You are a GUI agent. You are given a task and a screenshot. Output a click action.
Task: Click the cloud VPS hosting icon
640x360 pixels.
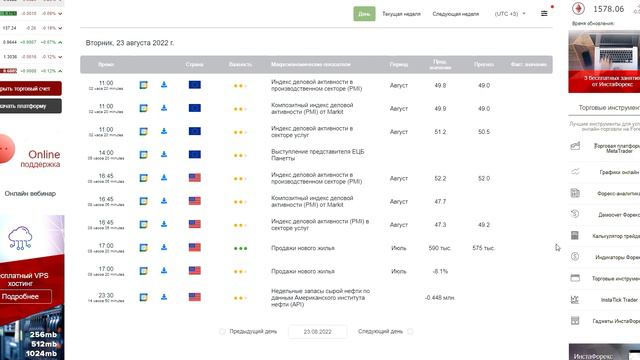coord(20,238)
